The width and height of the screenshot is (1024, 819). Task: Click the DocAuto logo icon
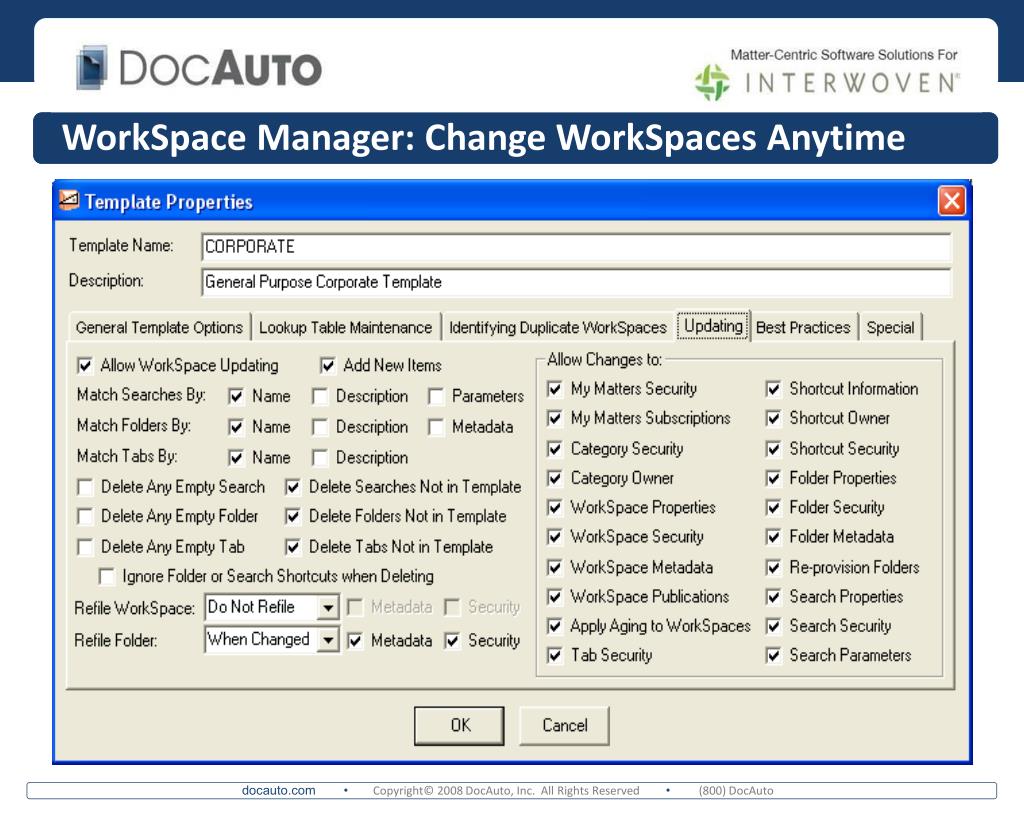click(x=91, y=67)
